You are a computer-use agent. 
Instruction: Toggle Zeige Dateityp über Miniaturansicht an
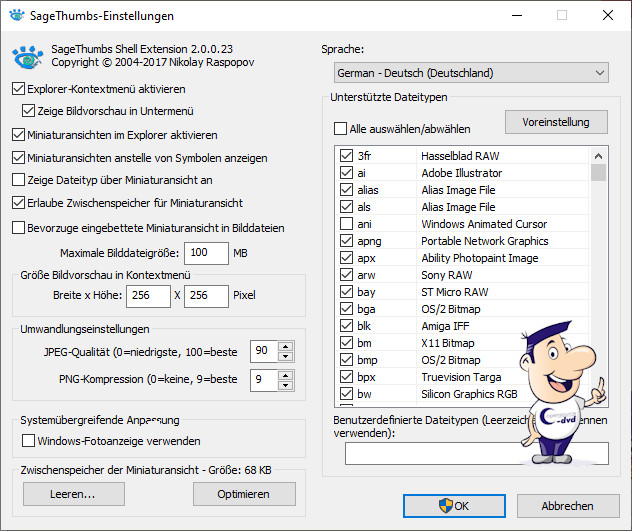point(20,180)
